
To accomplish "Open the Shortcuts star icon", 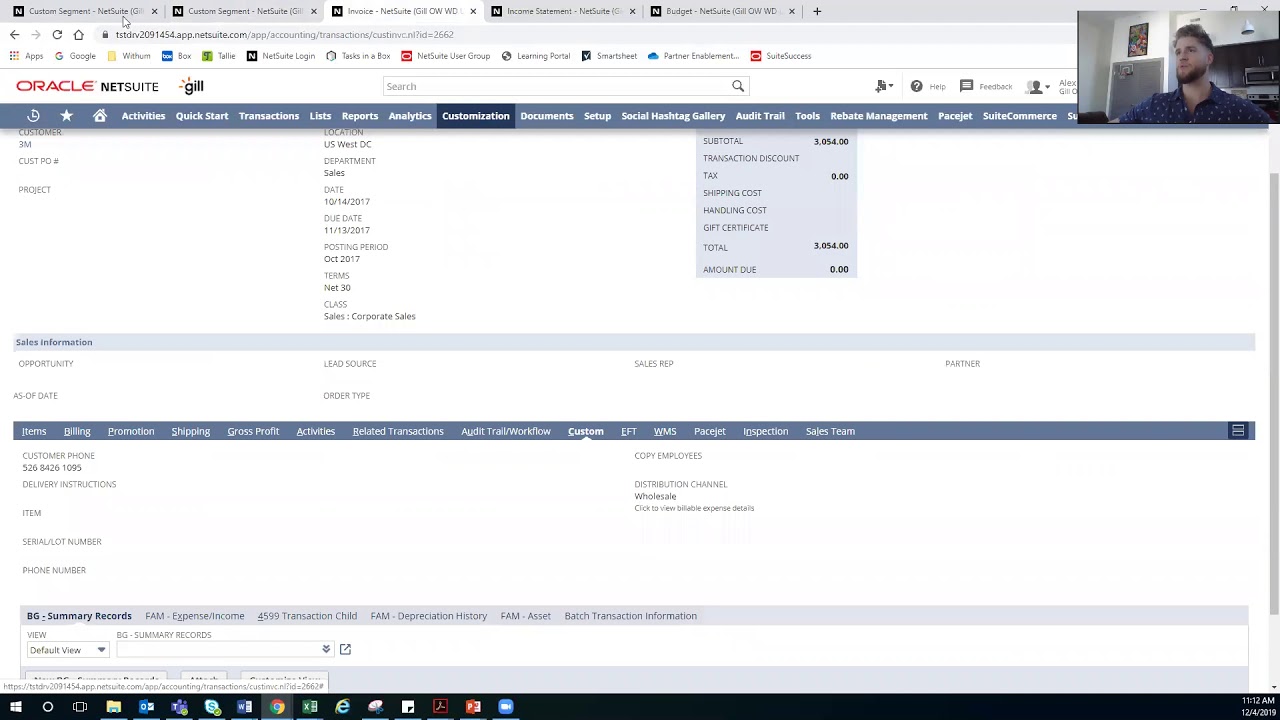I will [x=66, y=116].
